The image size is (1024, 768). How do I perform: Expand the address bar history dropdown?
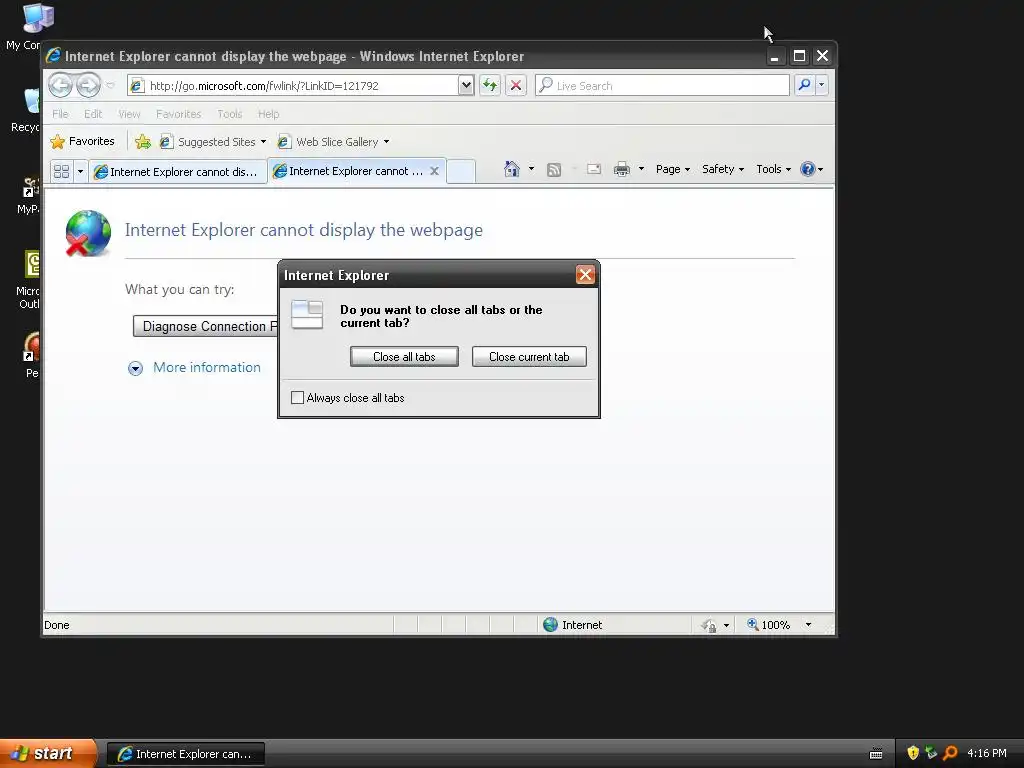point(466,85)
